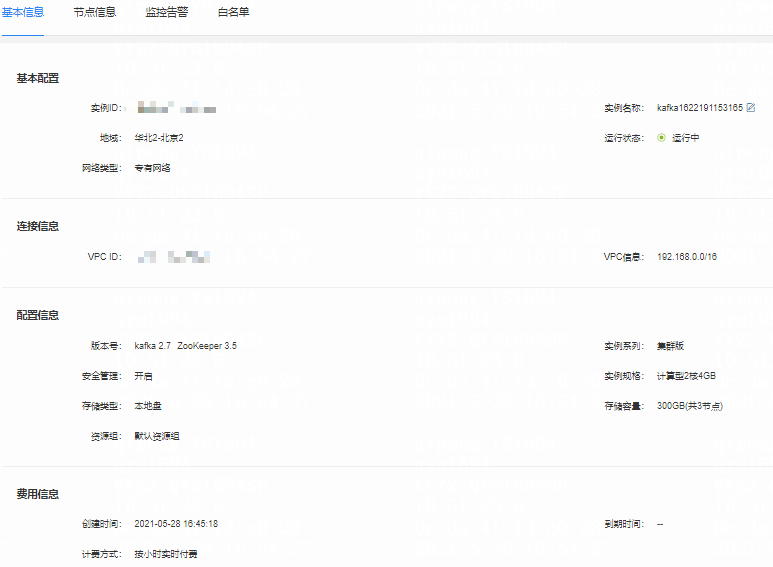Image resolution: width=773 pixels, height=567 pixels.
Task: Click the VPC info 192.168.0.0/16
Action: [686, 257]
